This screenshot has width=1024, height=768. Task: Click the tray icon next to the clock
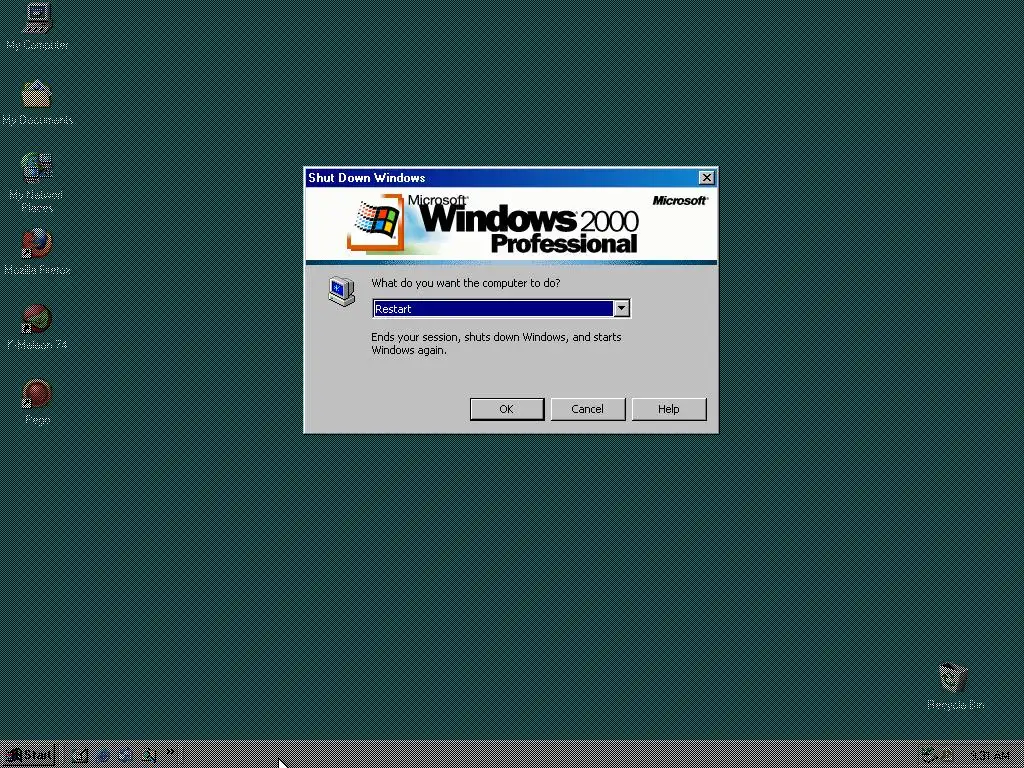(x=947, y=756)
